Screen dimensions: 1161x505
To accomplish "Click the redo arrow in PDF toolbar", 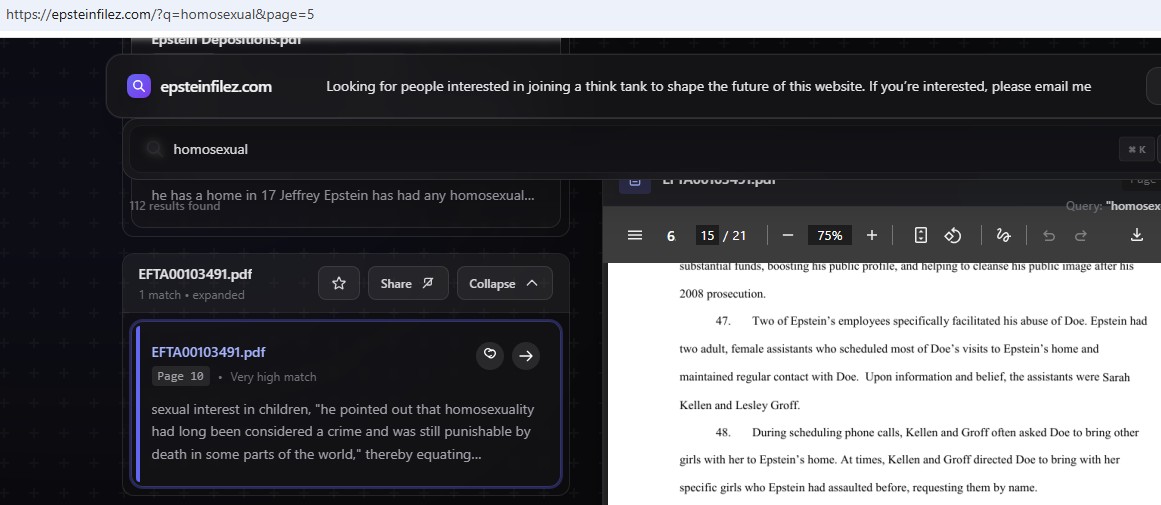I will coord(1080,235).
